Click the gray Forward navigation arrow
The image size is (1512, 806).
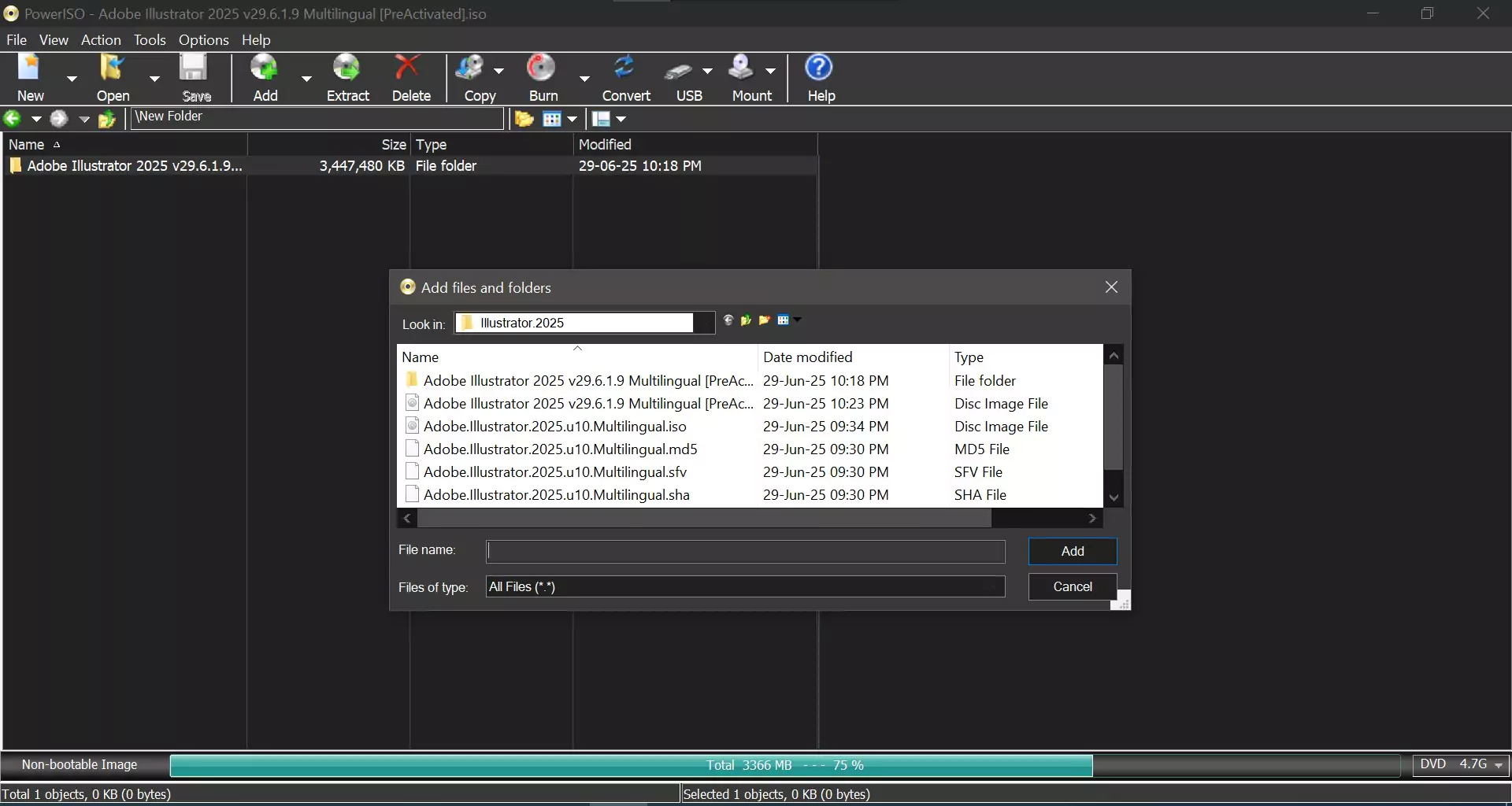coord(59,119)
